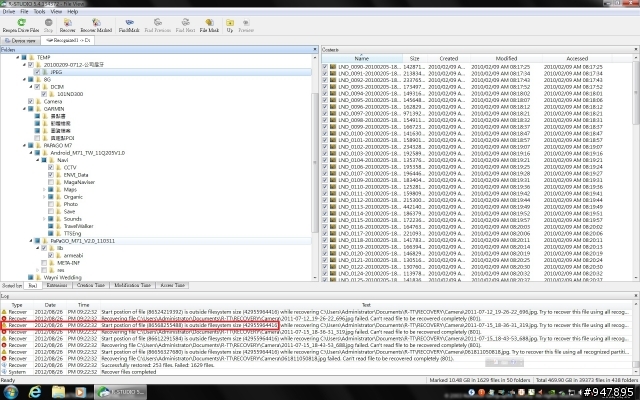Image resolution: width=640 pixels, height=400 pixels.
Task: Toggle checkbox for META-INF folder
Action: point(44,263)
